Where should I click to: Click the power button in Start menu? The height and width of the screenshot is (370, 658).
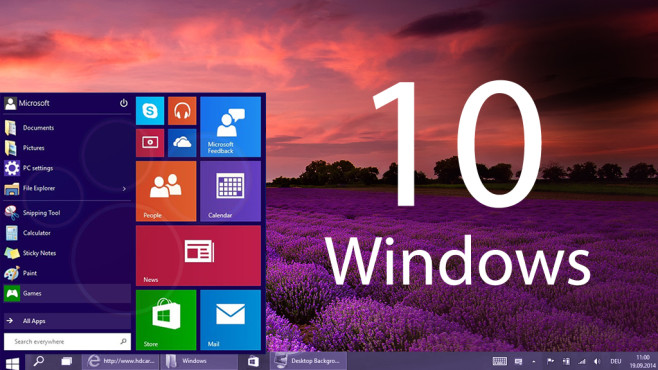pyautogui.click(x=123, y=103)
